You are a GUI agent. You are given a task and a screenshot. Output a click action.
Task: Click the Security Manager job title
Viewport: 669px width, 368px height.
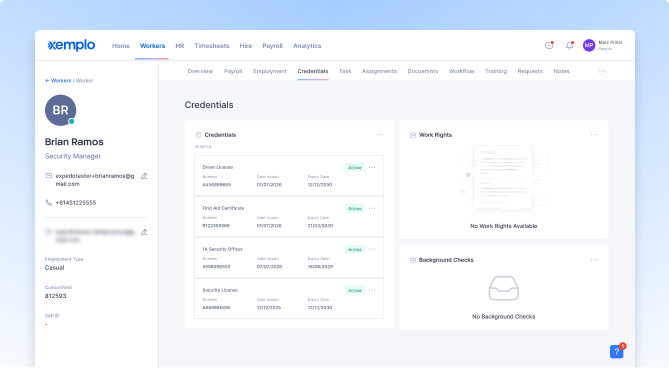coord(73,156)
